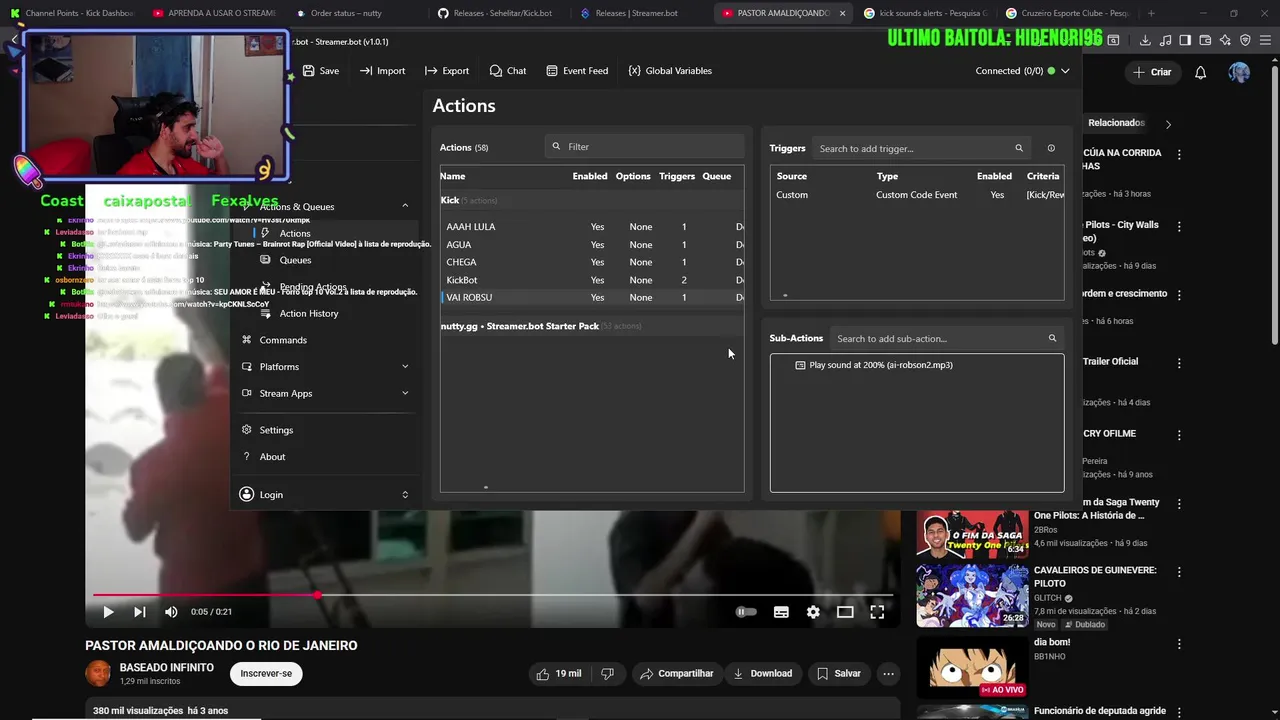Open the Export option in Streamer.bot toolbar
The height and width of the screenshot is (720, 1280).
447,71
